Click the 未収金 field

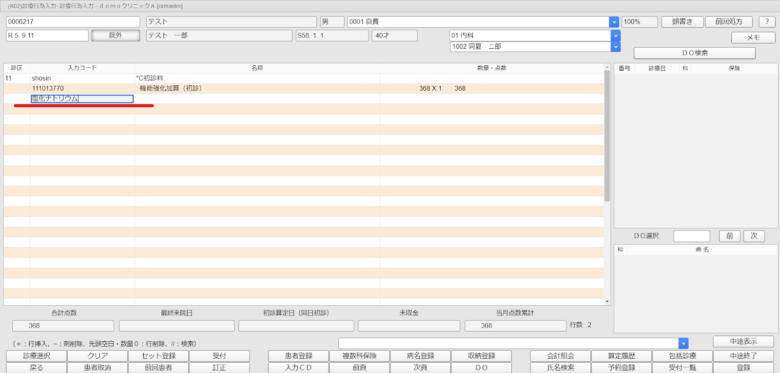[x=409, y=326]
